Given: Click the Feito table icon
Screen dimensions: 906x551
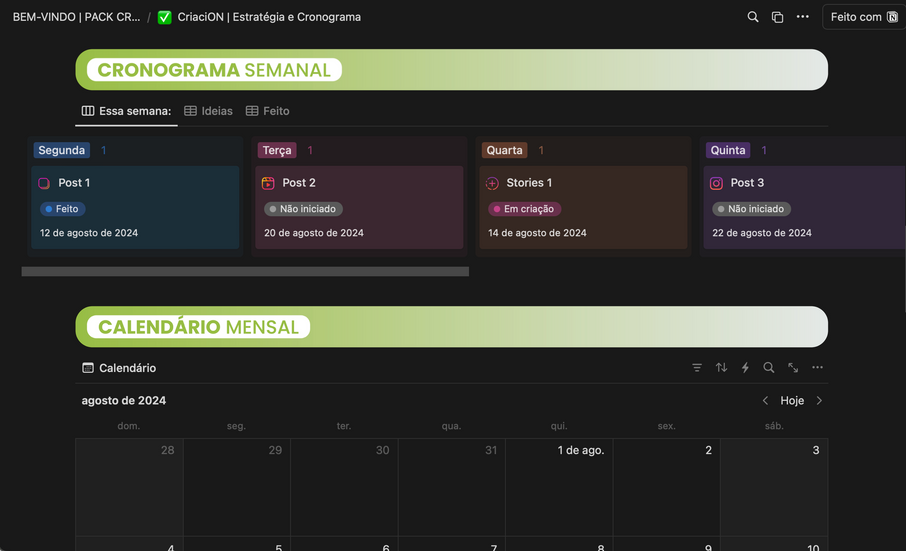Looking at the screenshot, I should point(252,111).
